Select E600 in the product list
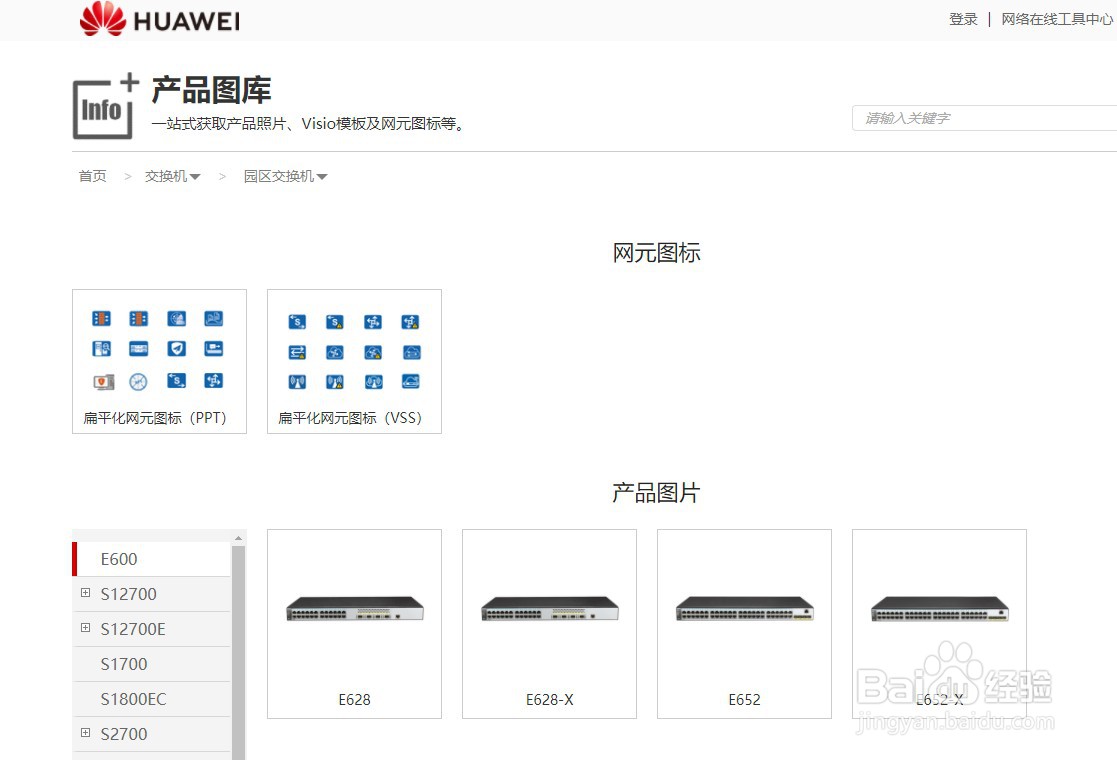1117x760 pixels. pyautogui.click(x=152, y=559)
